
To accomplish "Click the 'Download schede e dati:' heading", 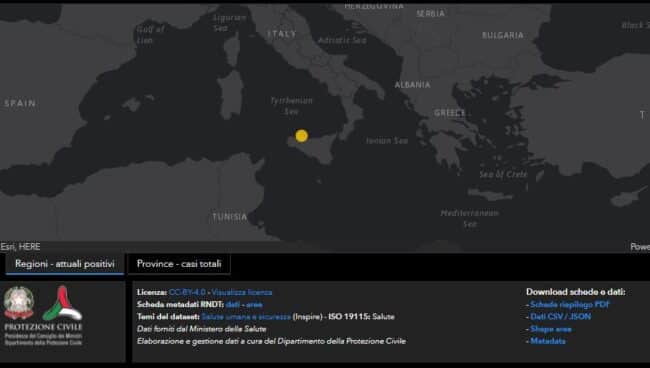I will [x=575, y=292].
